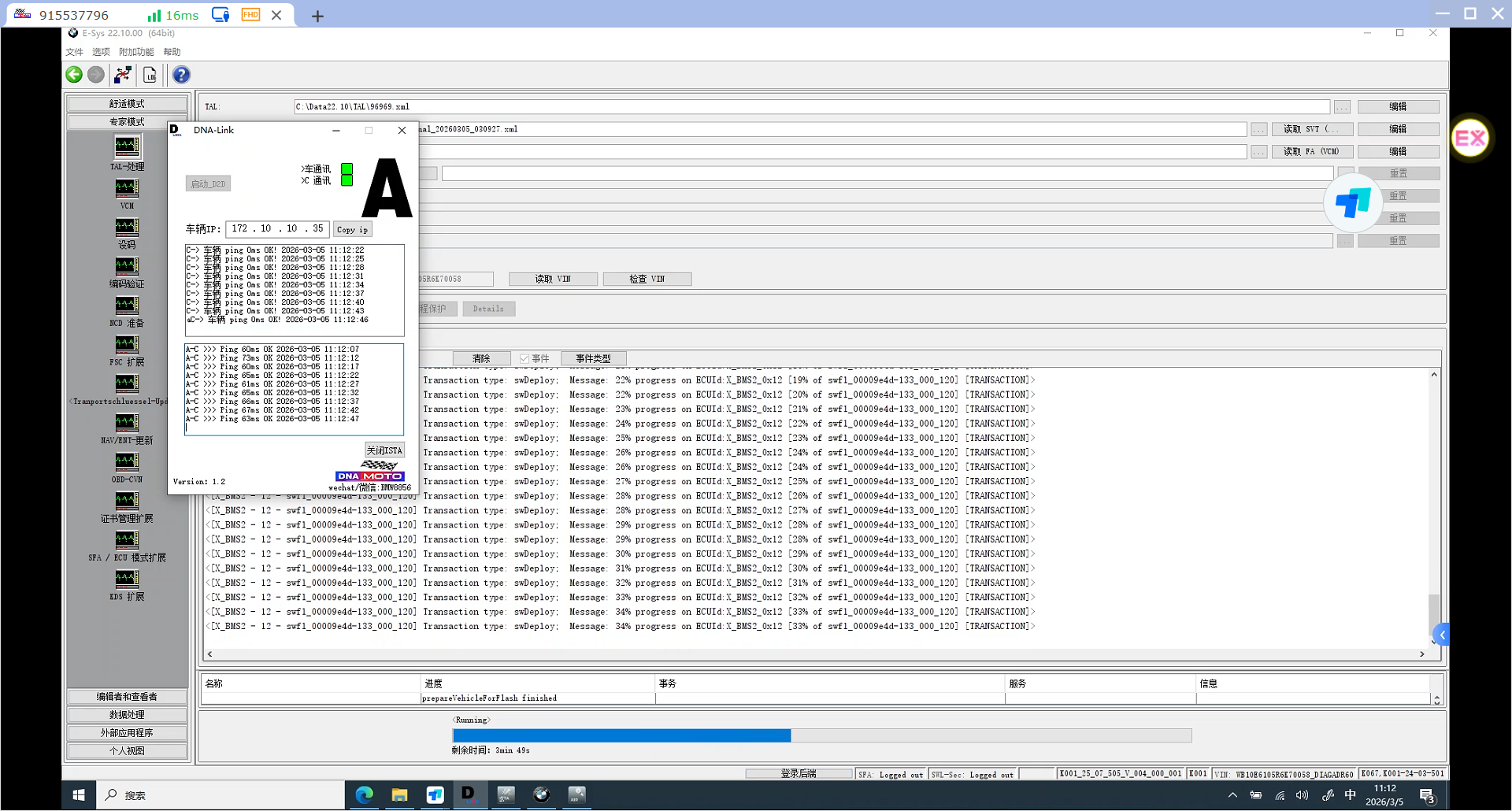Open the NAV/ENT-更新 module icon

point(127,423)
